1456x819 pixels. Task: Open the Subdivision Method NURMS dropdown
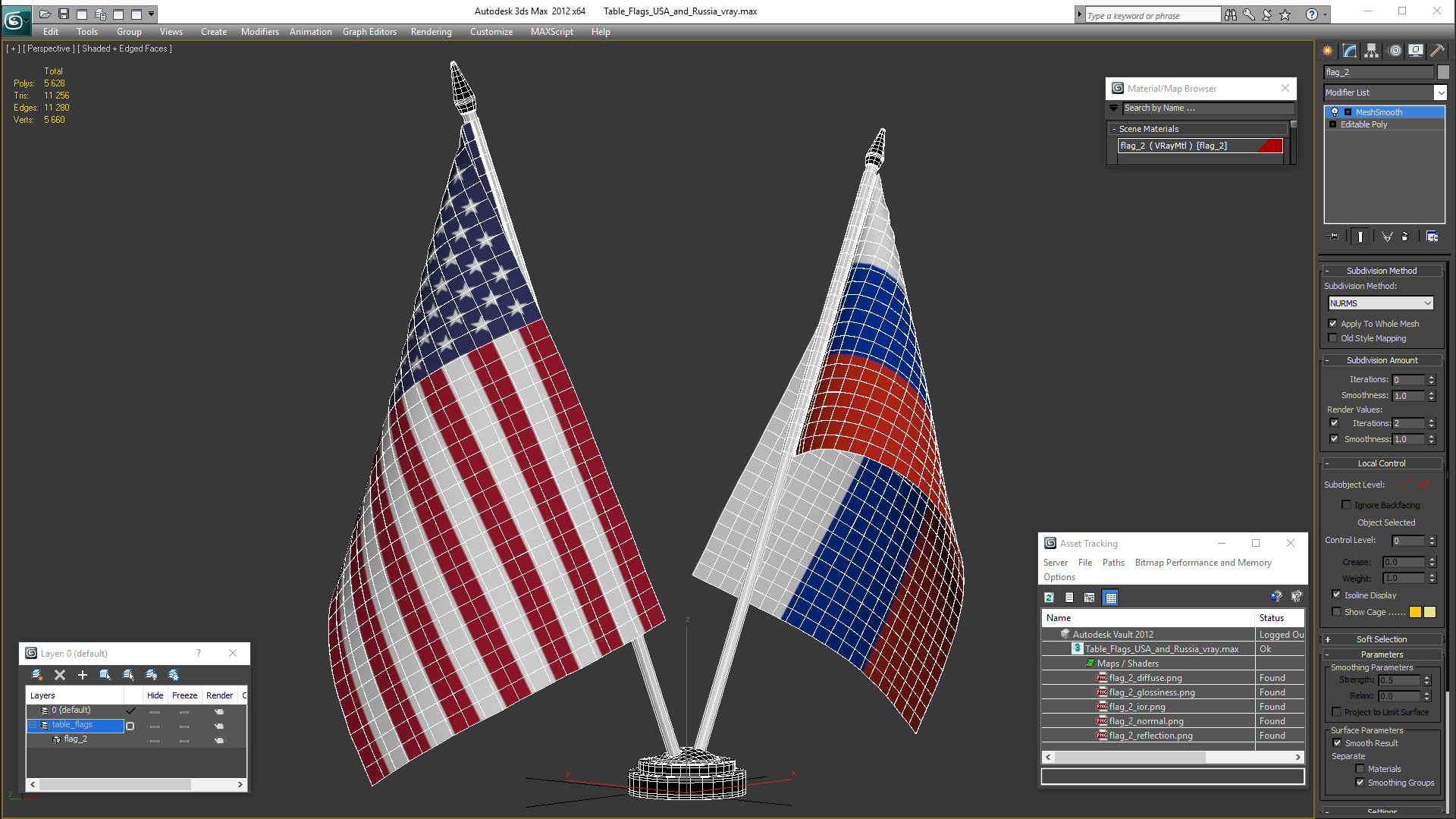tap(1381, 303)
